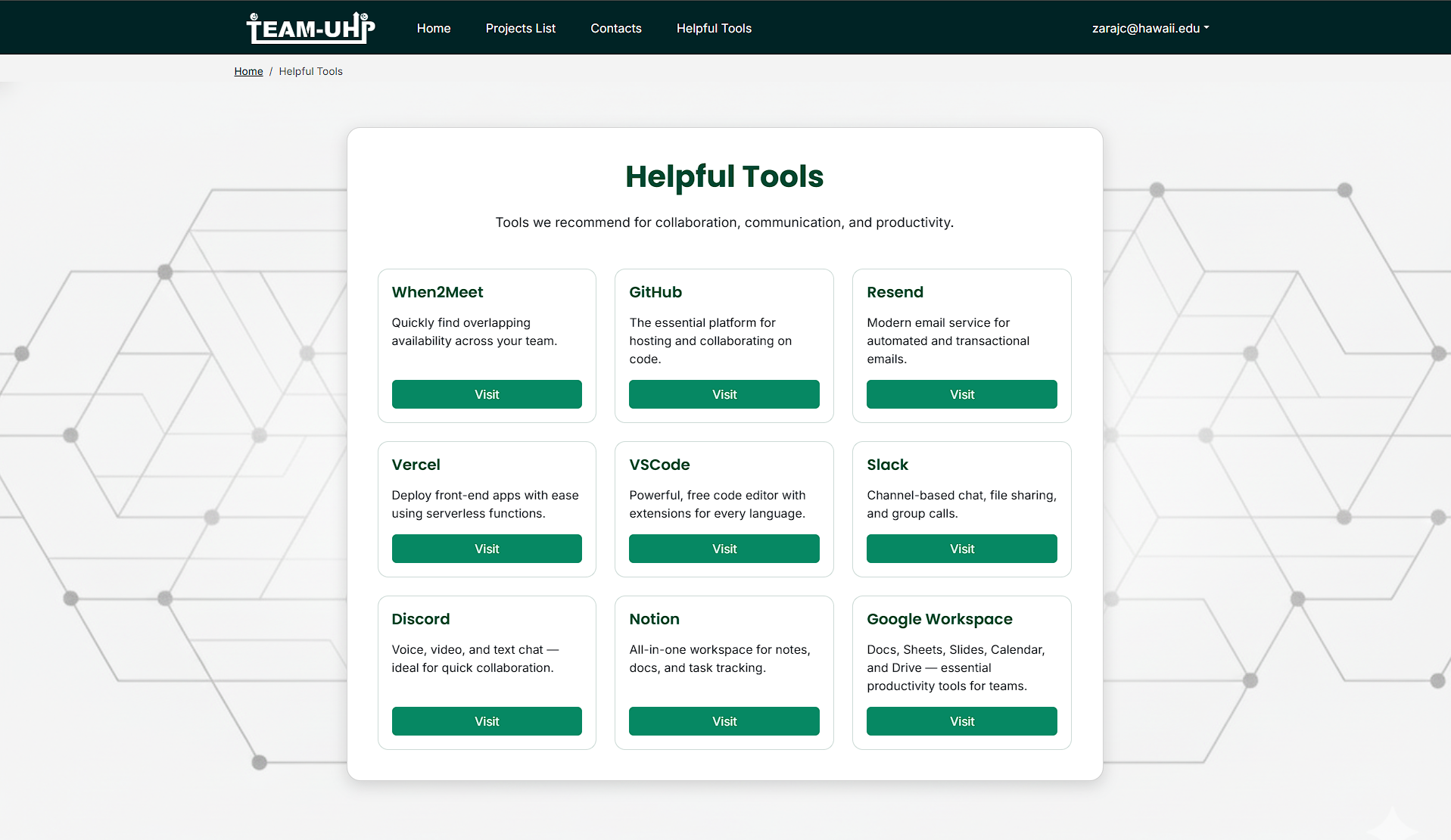Click the Home breadcrumb link
This screenshot has width=1451, height=840.
click(x=248, y=71)
